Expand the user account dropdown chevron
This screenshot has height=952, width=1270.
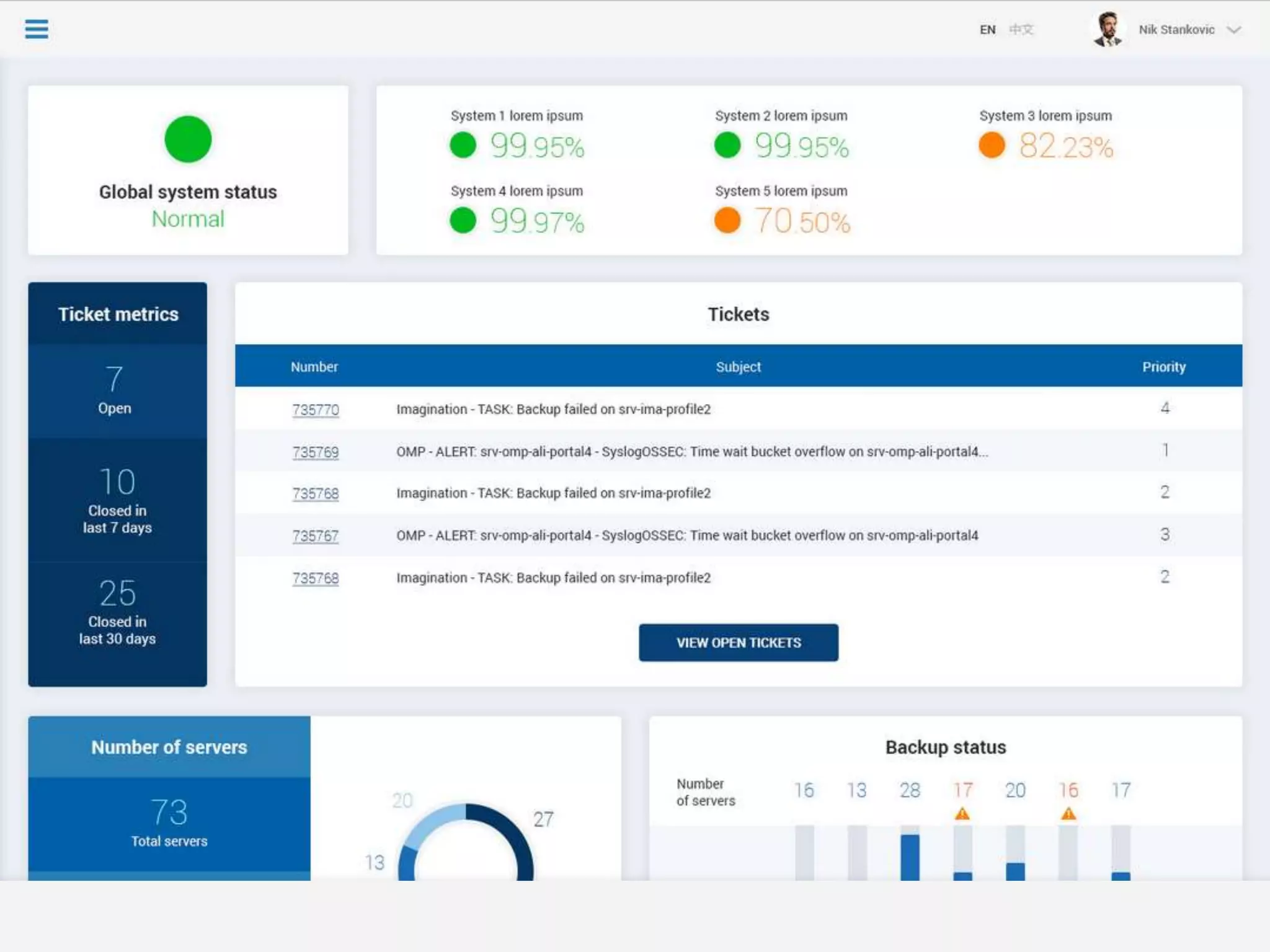click(1234, 30)
